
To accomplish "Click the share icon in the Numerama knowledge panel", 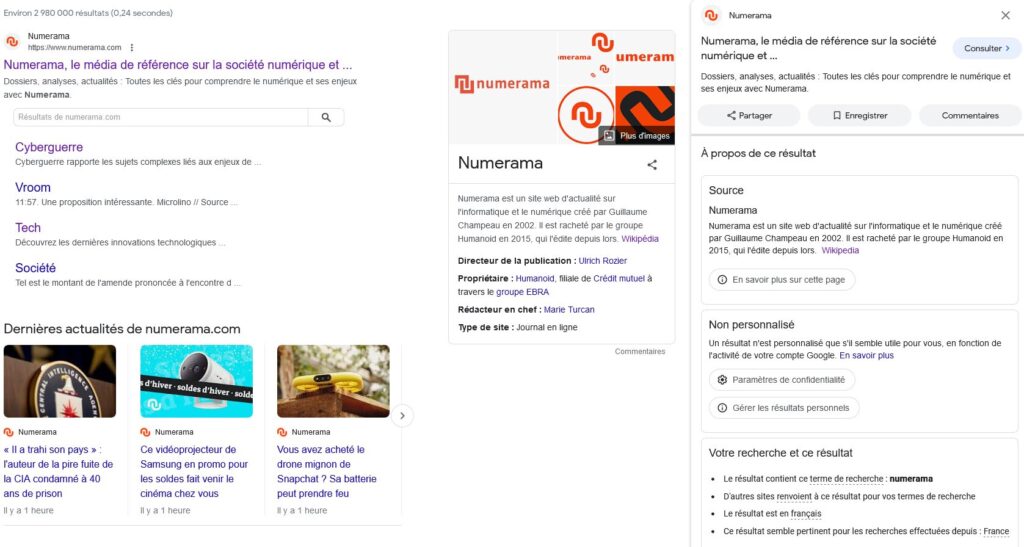I will coord(652,164).
